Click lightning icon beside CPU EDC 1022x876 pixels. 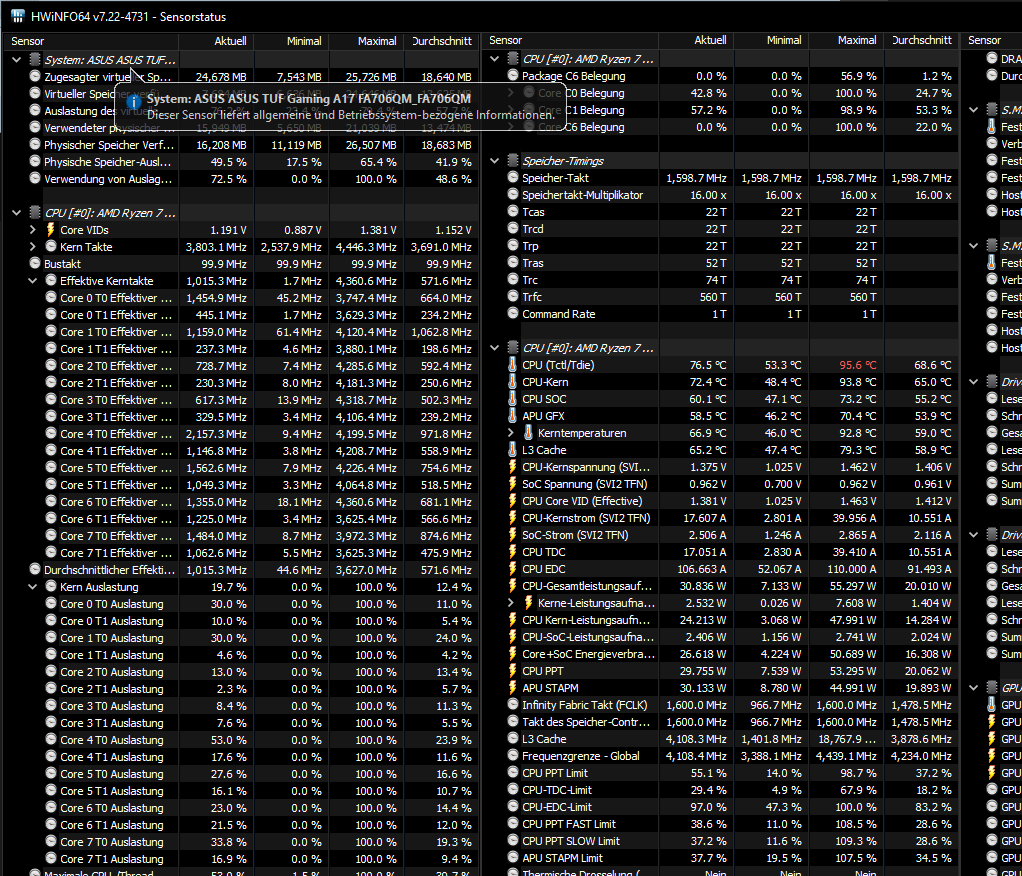pyautogui.click(x=512, y=568)
